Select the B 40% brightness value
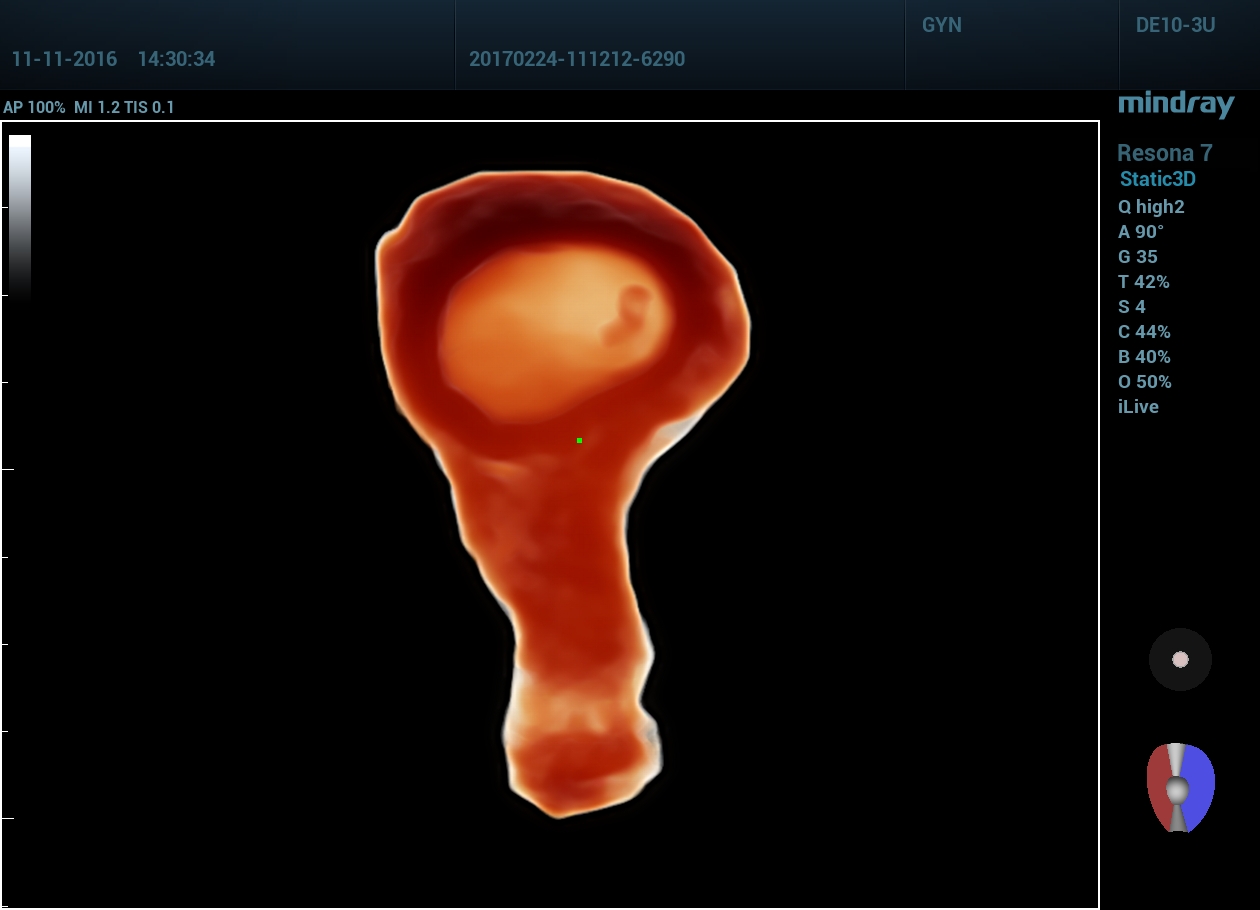1260x910 pixels. click(x=1144, y=357)
